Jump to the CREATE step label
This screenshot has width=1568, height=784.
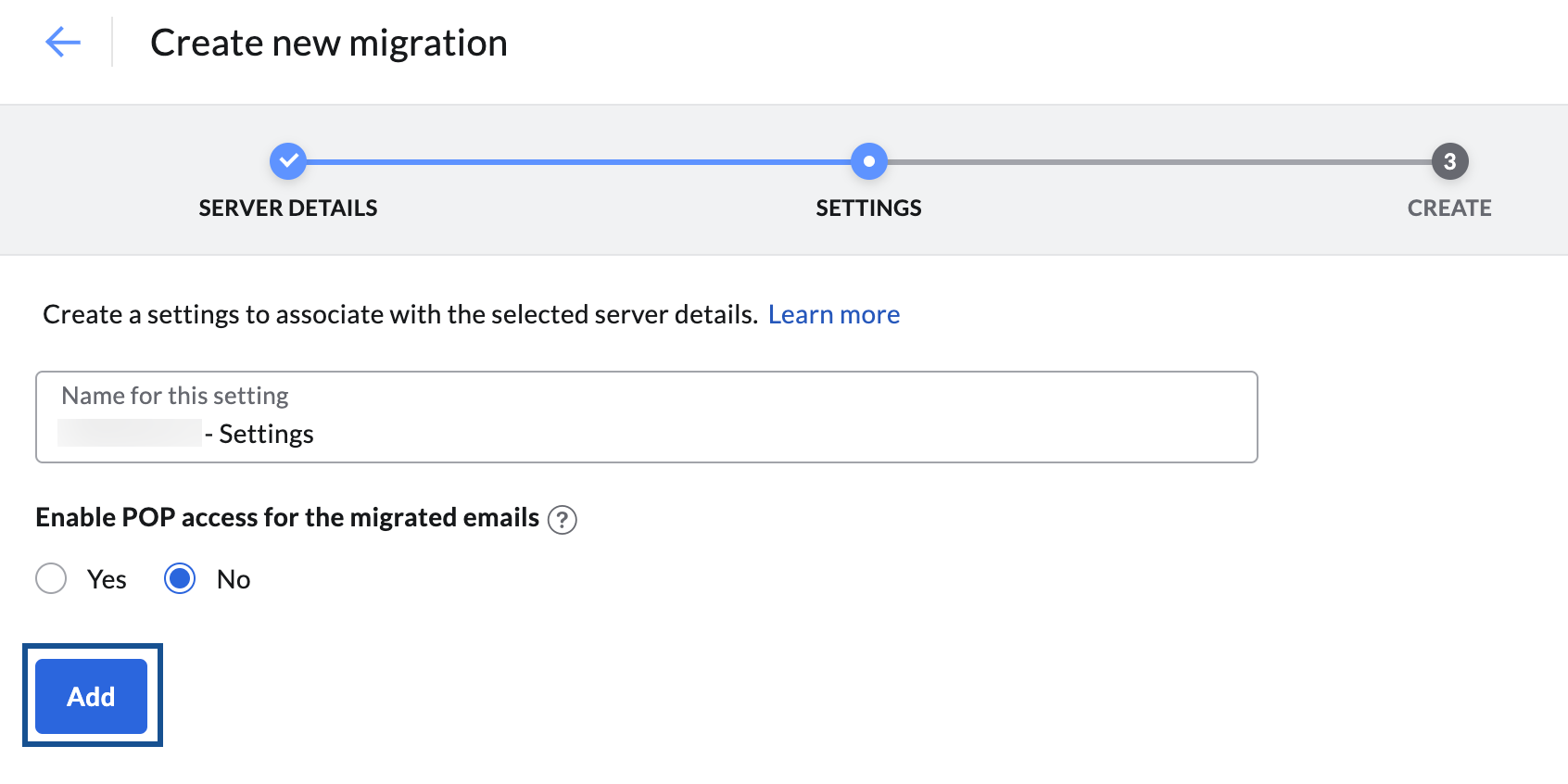click(1449, 208)
